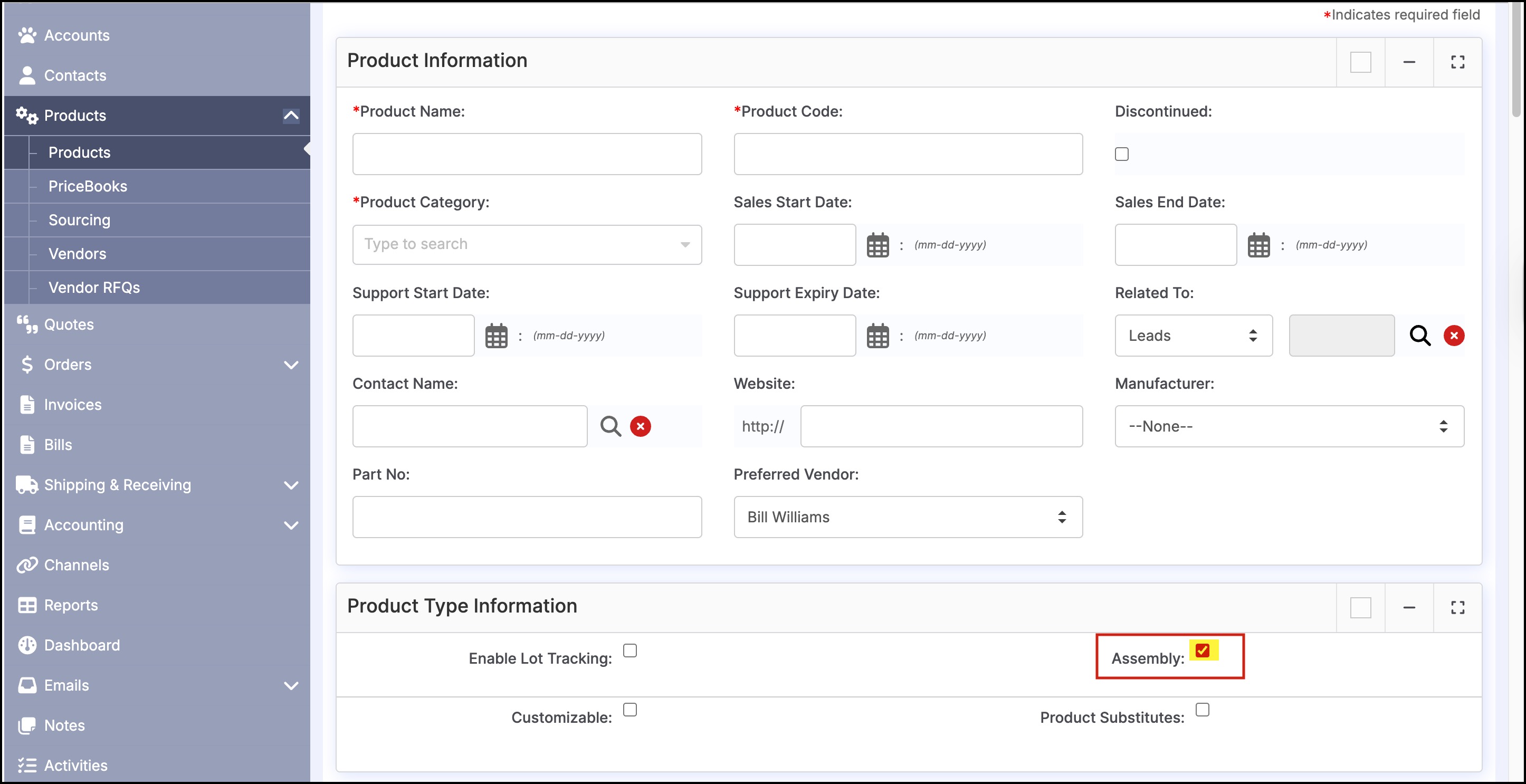Open Vendor RFQs submenu item

(x=158, y=288)
